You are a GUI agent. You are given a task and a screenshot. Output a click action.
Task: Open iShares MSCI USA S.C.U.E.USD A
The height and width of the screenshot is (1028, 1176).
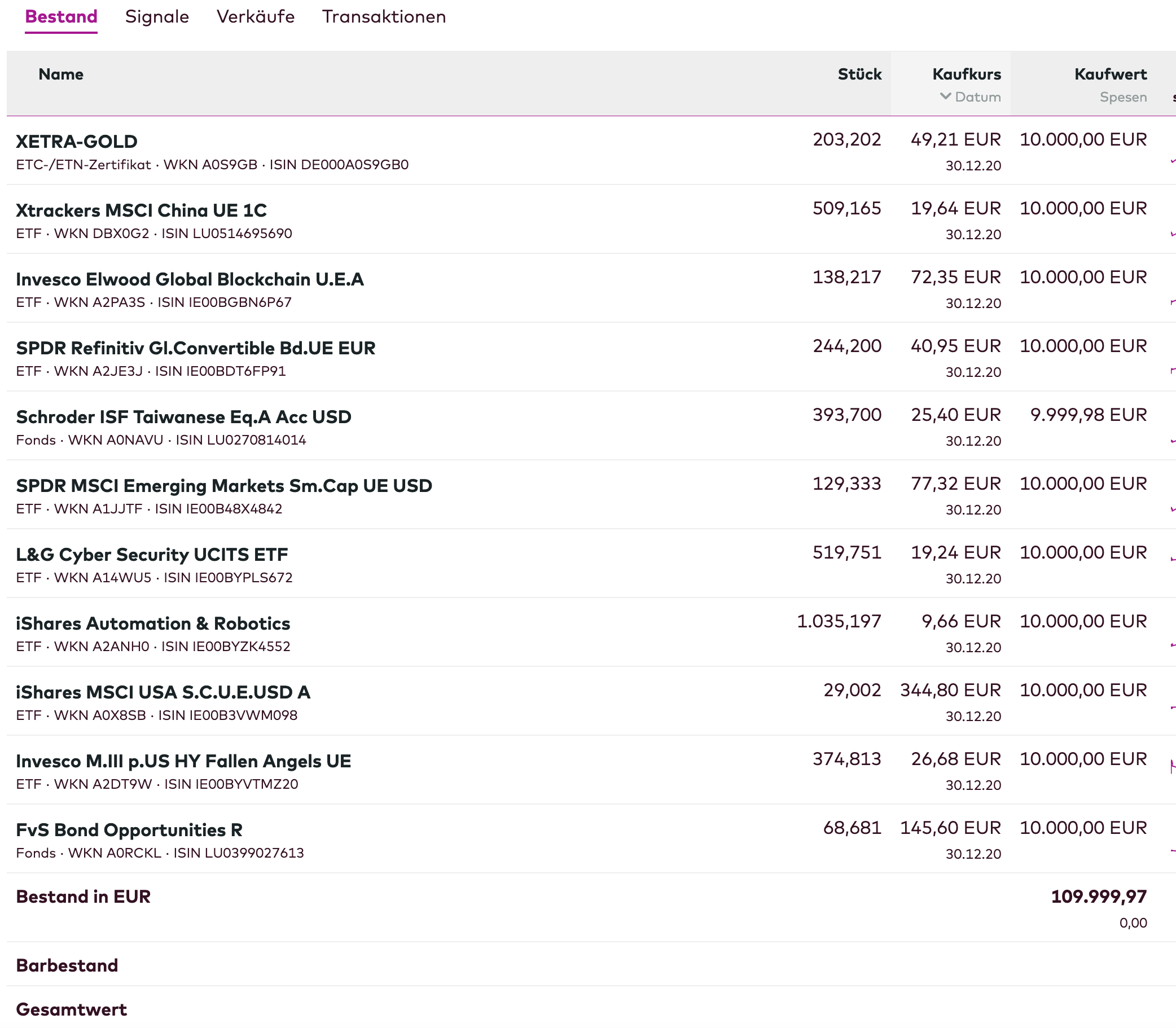(163, 692)
